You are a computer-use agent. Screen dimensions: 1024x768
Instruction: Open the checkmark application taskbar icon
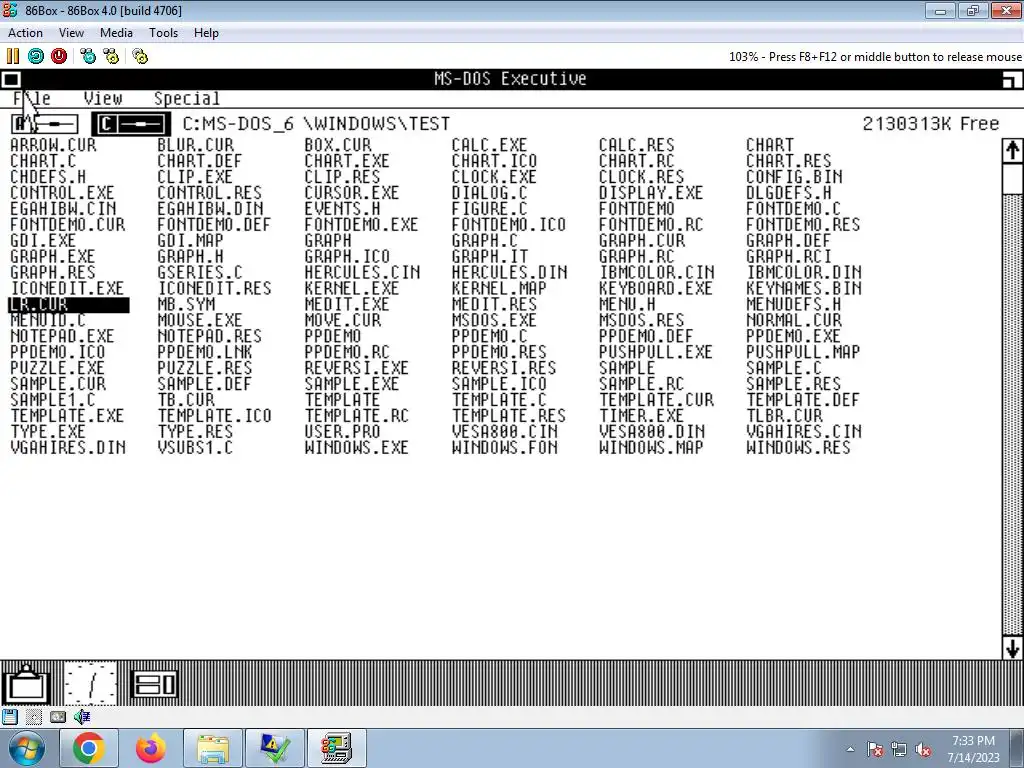tap(275, 748)
